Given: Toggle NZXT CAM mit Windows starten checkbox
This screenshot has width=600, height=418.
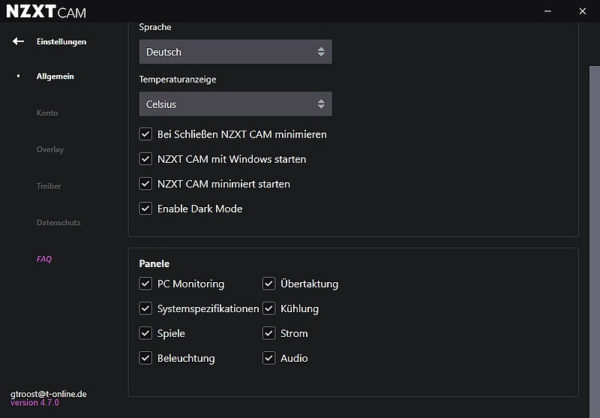Looking at the screenshot, I should click(x=145, y=159).
